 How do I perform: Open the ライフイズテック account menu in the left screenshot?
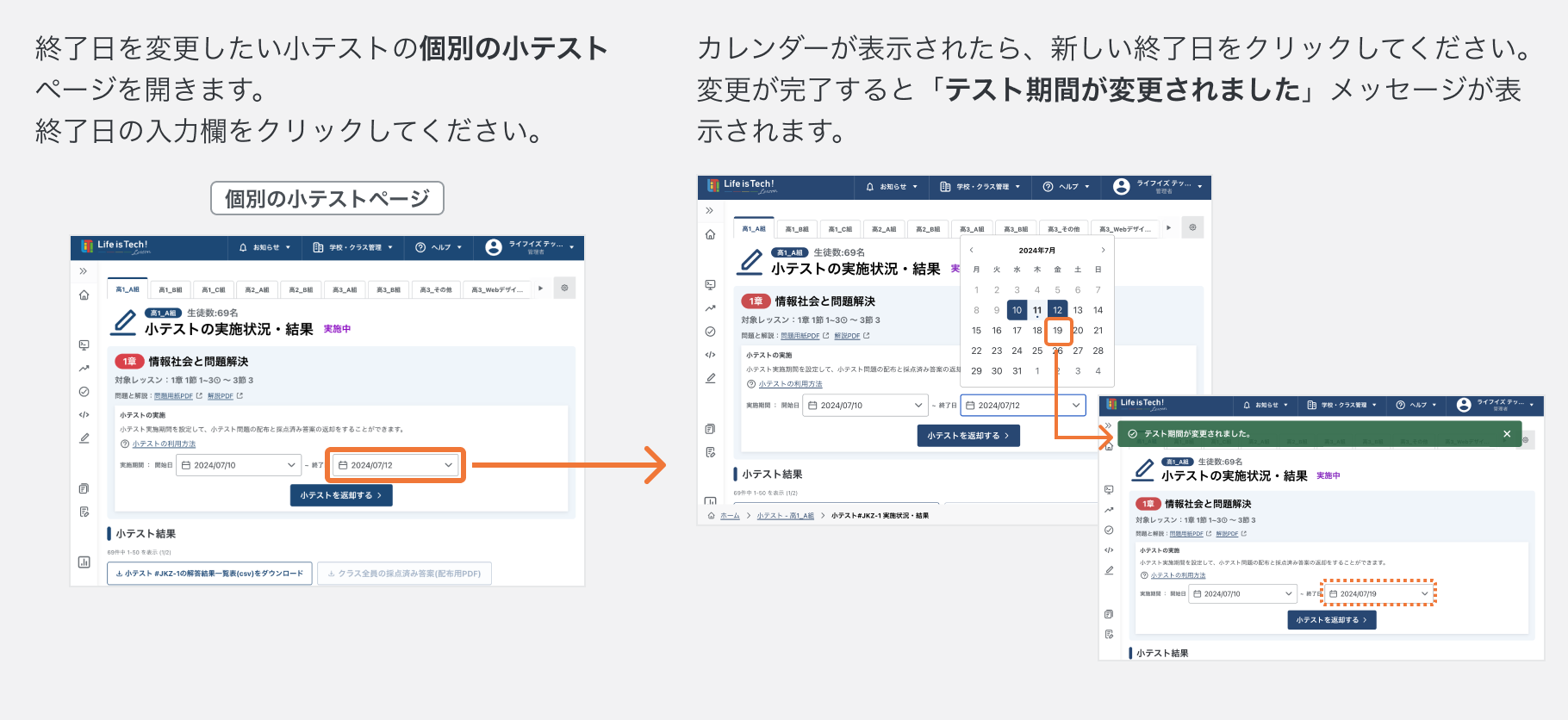tap(530, 247)
